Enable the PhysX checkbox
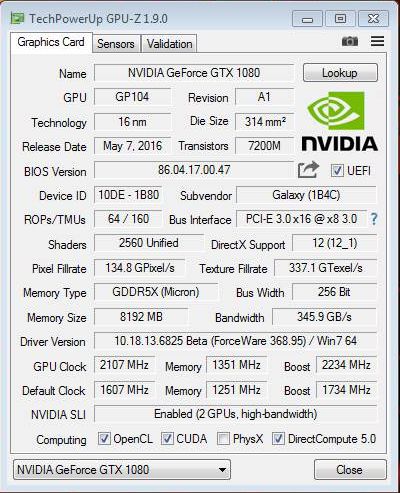This screenshot has width=400, height=493. click(x=223, y=438)
